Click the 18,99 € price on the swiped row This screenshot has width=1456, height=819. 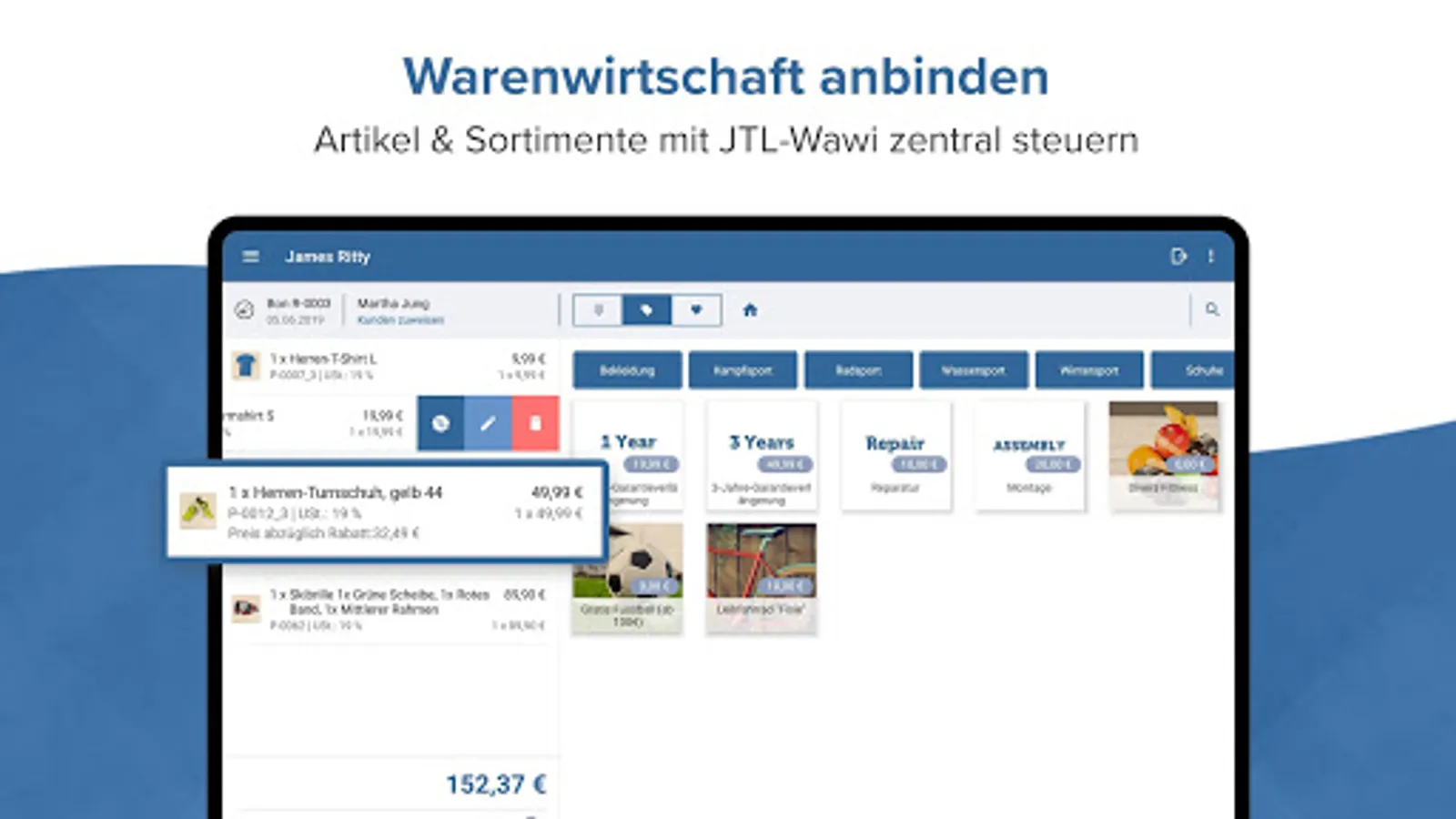(x=382, y=415)
